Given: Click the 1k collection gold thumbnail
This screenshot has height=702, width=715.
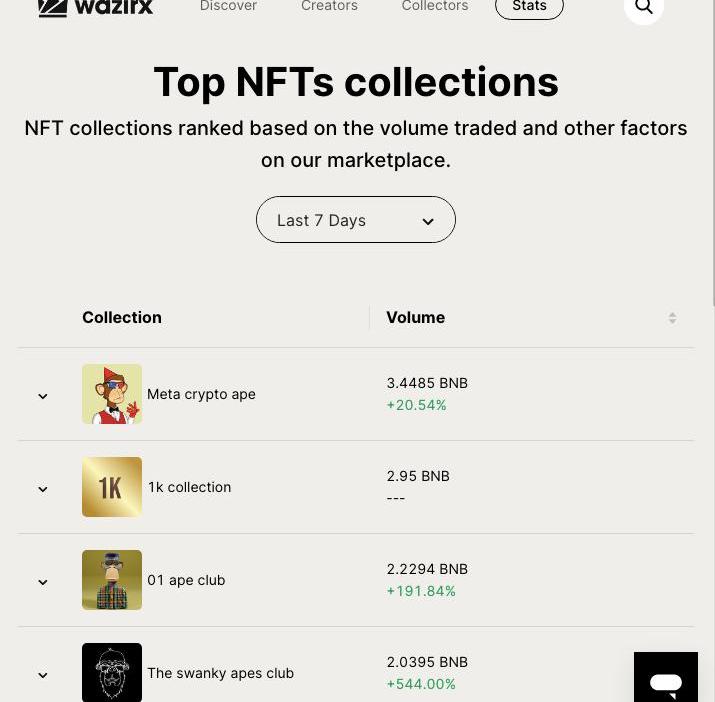Looking at the screenshot, I should click(112, 487).
